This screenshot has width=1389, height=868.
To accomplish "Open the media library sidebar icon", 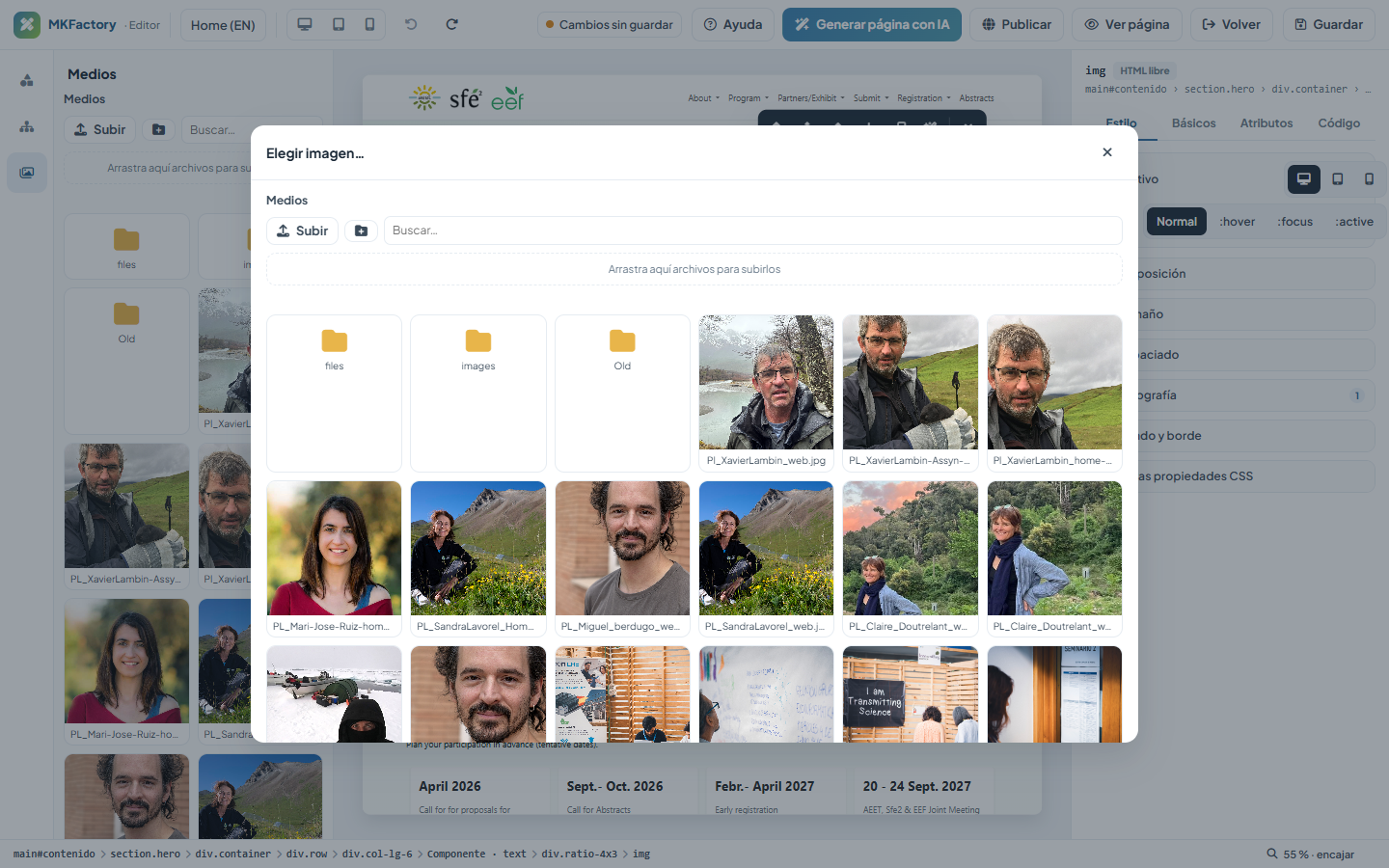I will point(27,173).
